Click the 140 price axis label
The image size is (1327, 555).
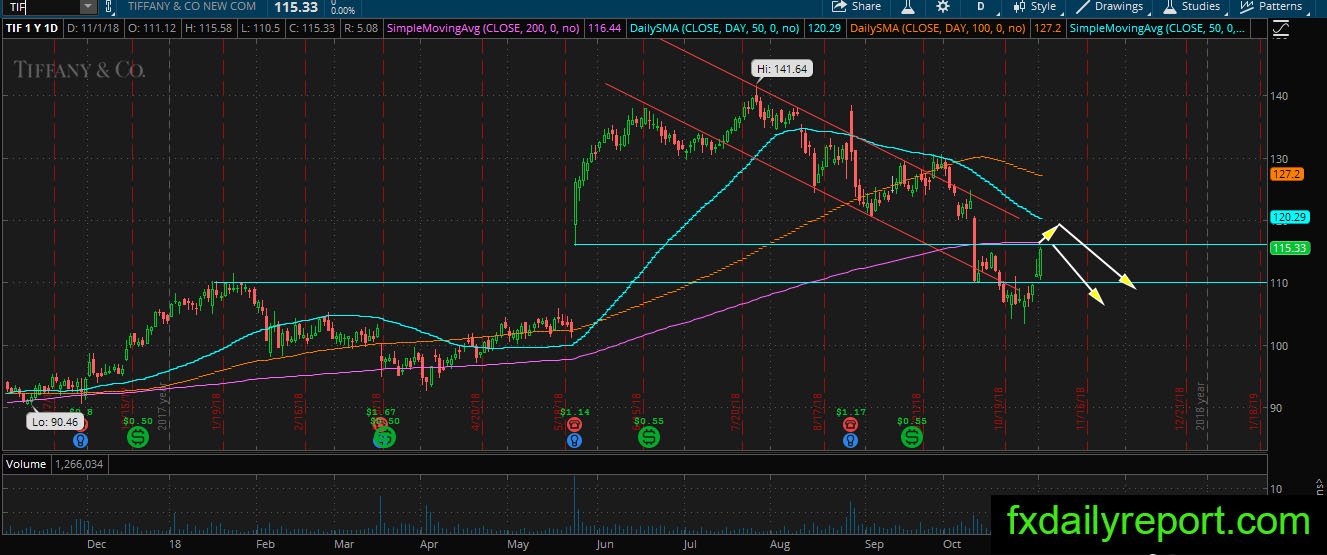[1280, 95]
